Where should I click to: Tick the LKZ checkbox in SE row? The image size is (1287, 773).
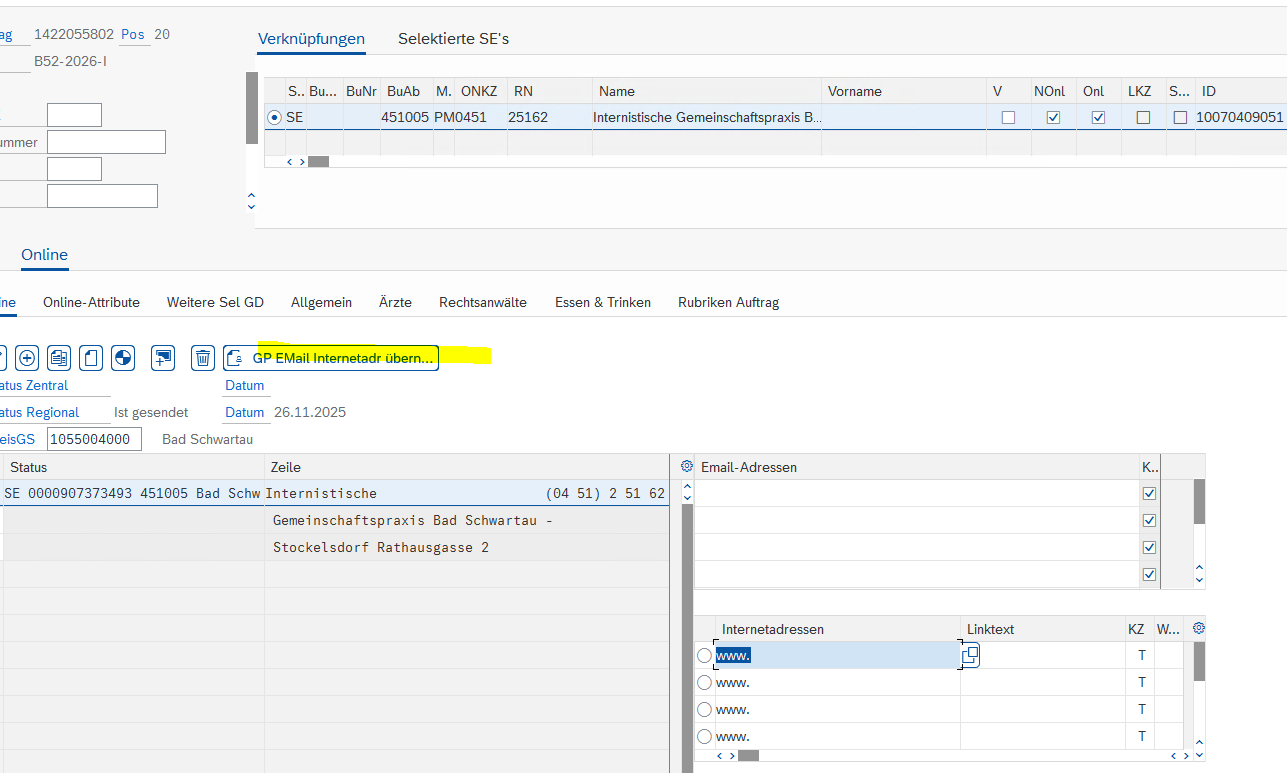pyautogui.click(x=1143, y=117)
